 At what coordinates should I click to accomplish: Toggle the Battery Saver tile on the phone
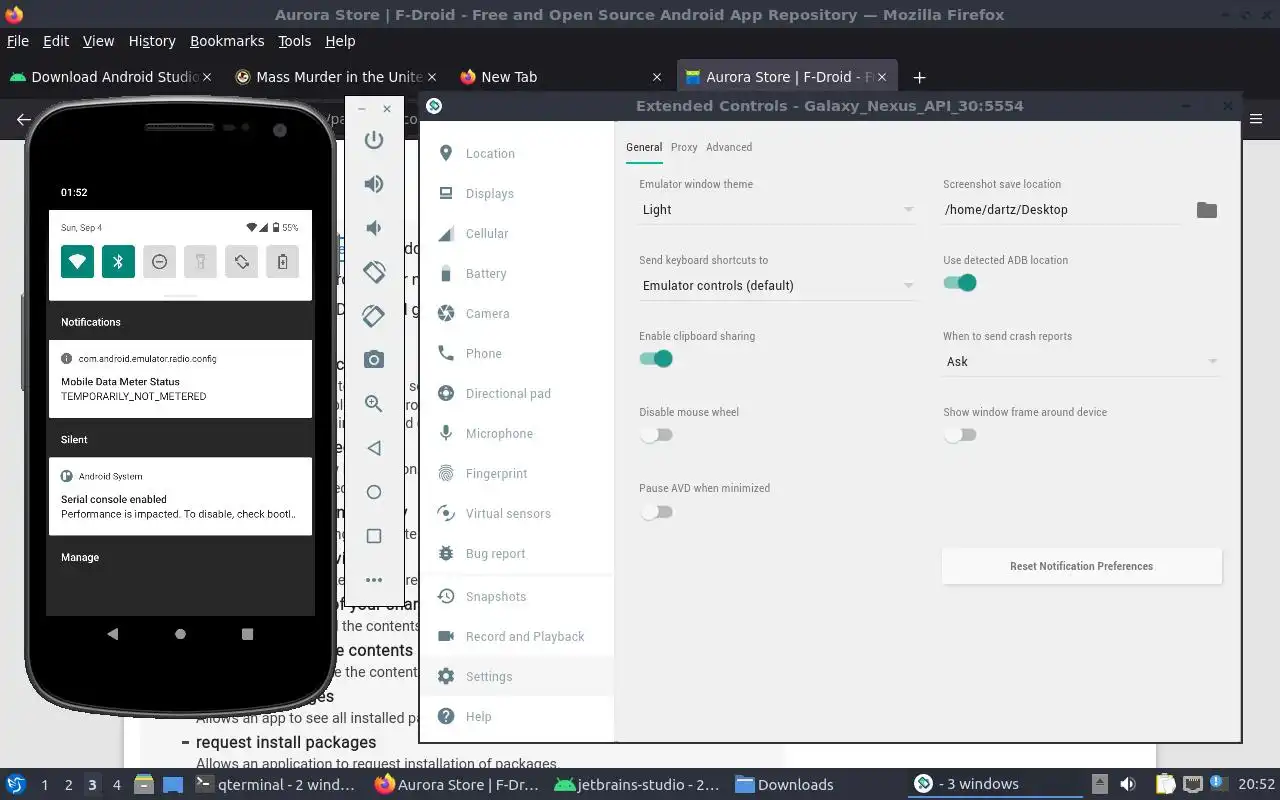[282, 262]
